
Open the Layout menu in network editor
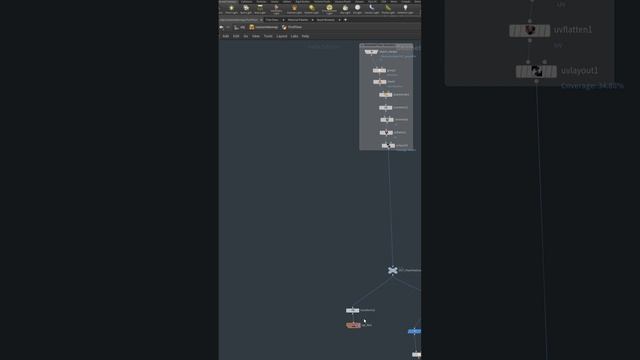282,36
